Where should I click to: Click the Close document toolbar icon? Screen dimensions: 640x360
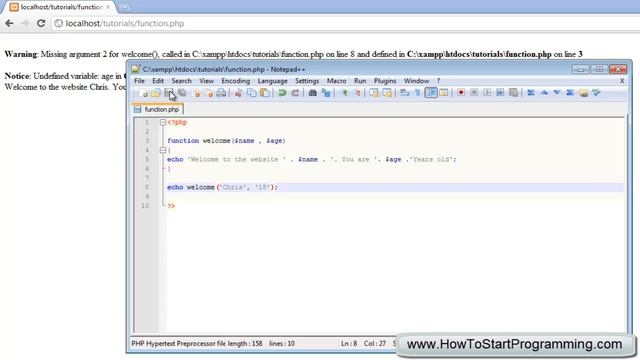pos(196,93)
